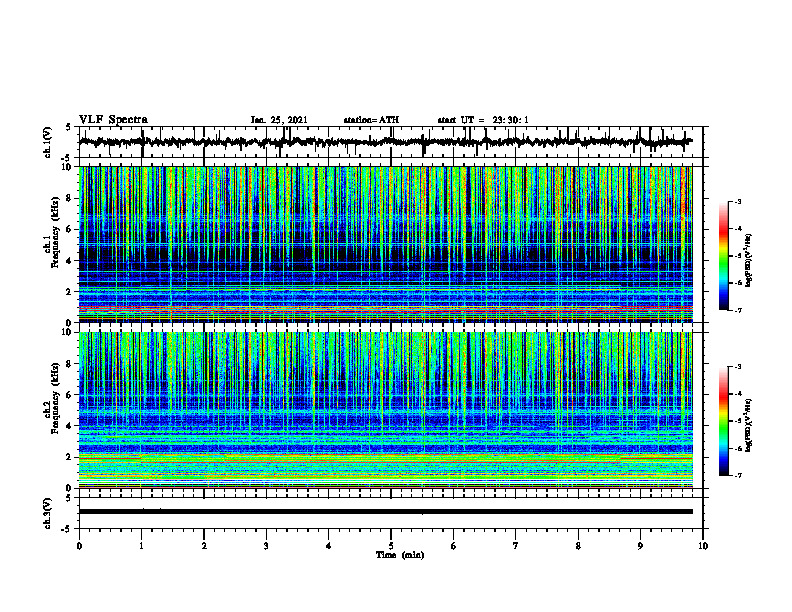
Task: Click the time axis tick label "0"
Action: coord(79,546)
